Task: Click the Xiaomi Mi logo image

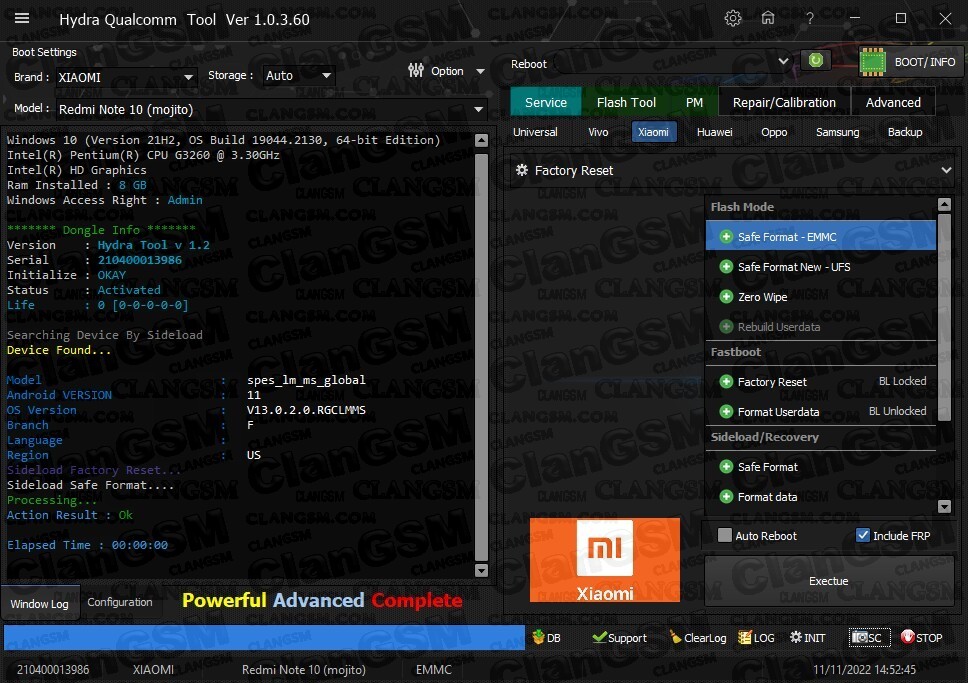Action: 604,559
